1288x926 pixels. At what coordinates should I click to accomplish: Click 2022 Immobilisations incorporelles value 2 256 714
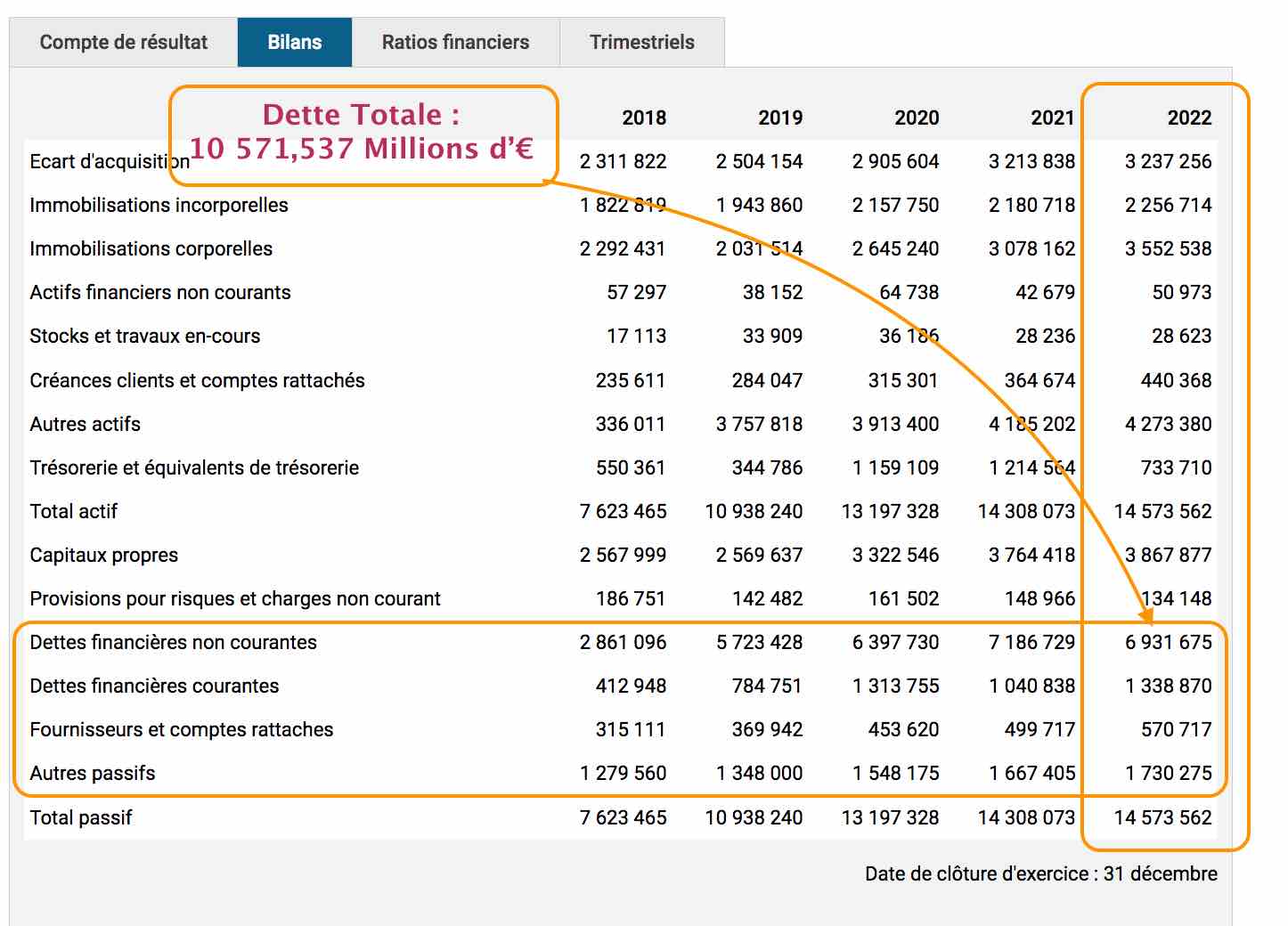(x=1168, y=205)
